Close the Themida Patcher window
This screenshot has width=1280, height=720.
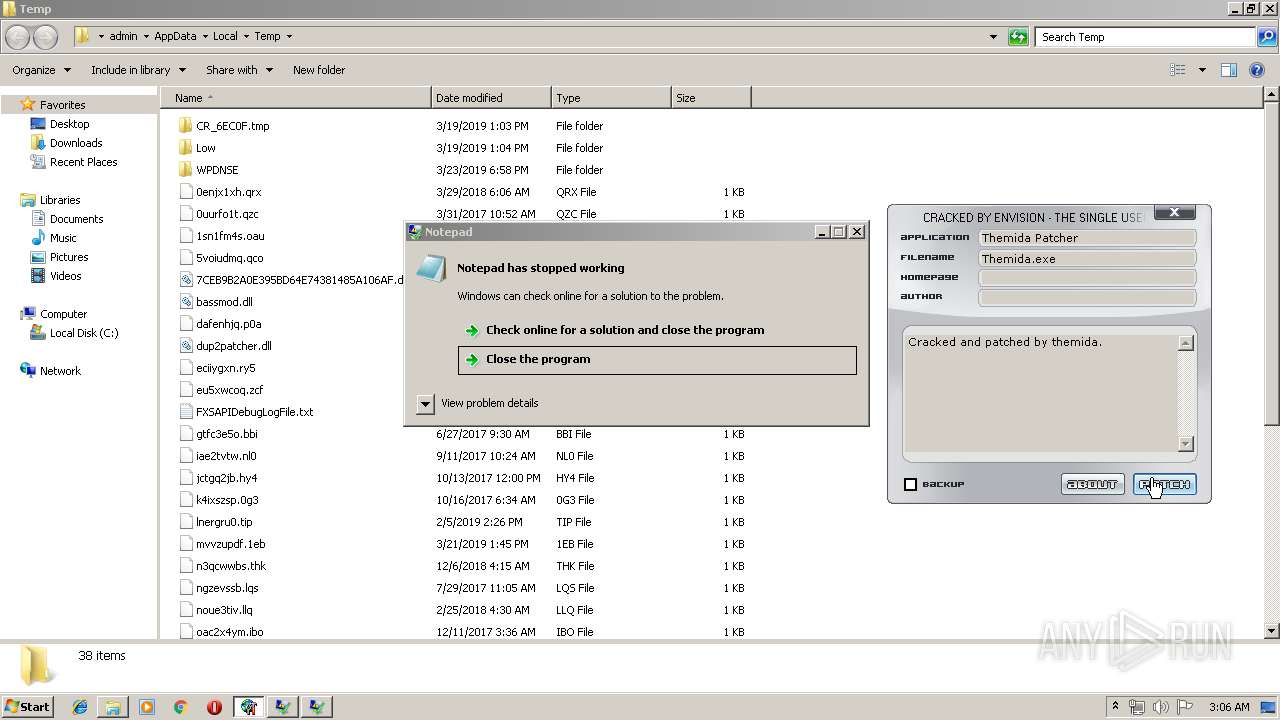tap(1175, 212)
